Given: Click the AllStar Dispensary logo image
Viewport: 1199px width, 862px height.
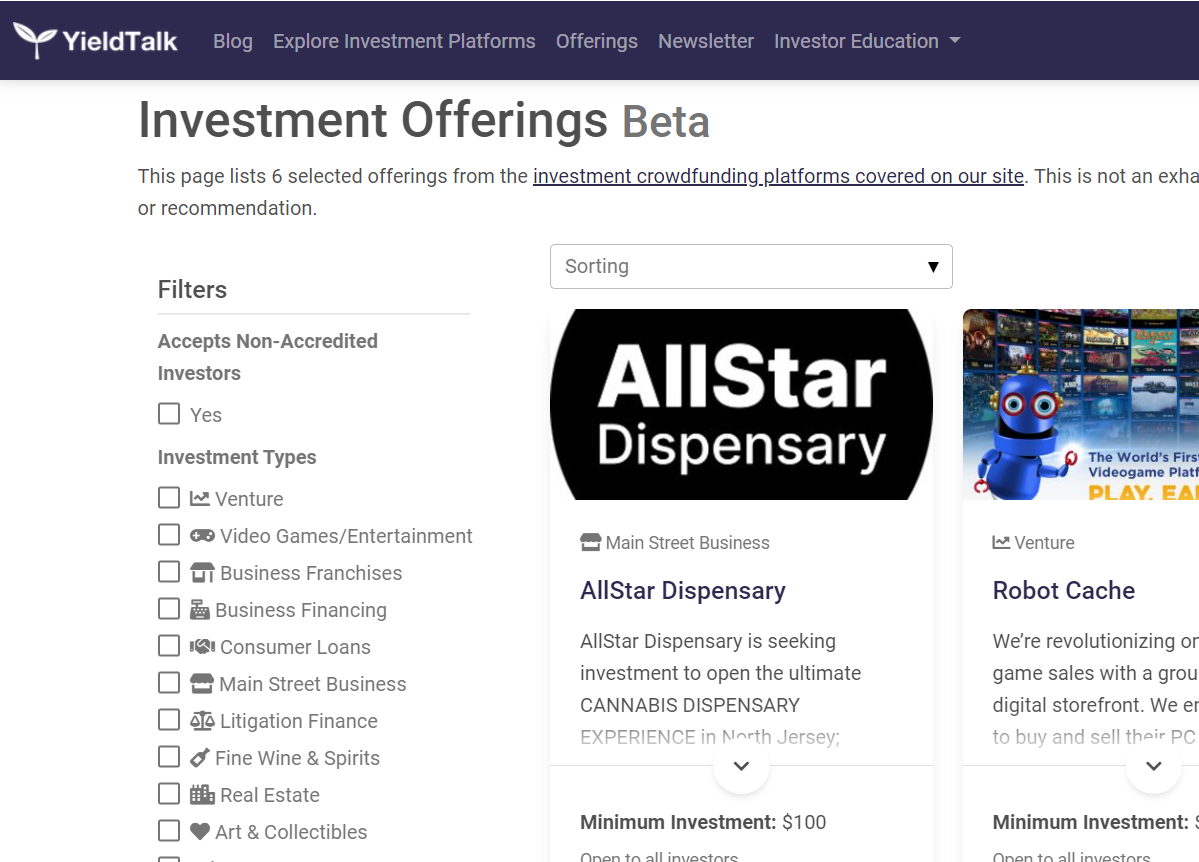Looking at the screenshot, I should 741,405.
